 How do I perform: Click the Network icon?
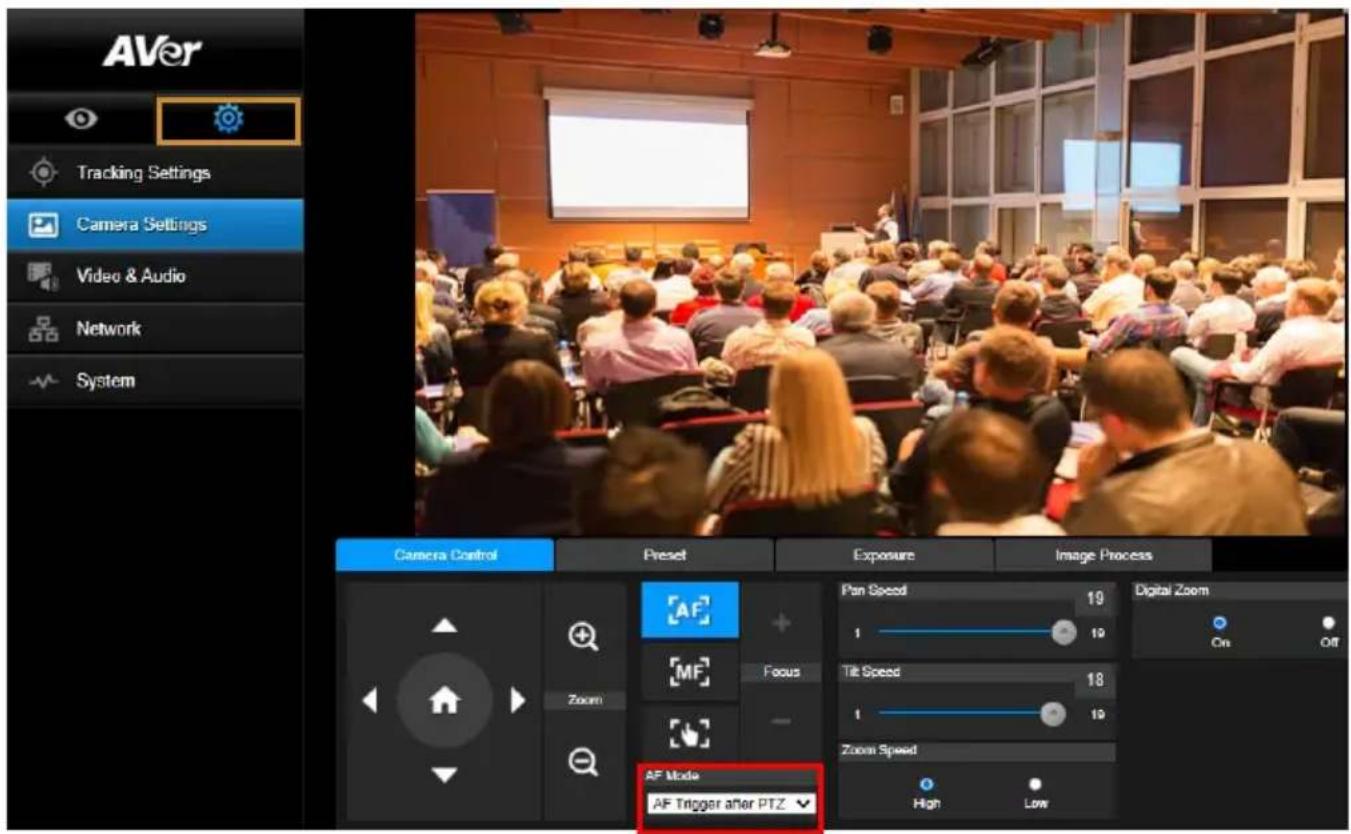coord(44,329)
